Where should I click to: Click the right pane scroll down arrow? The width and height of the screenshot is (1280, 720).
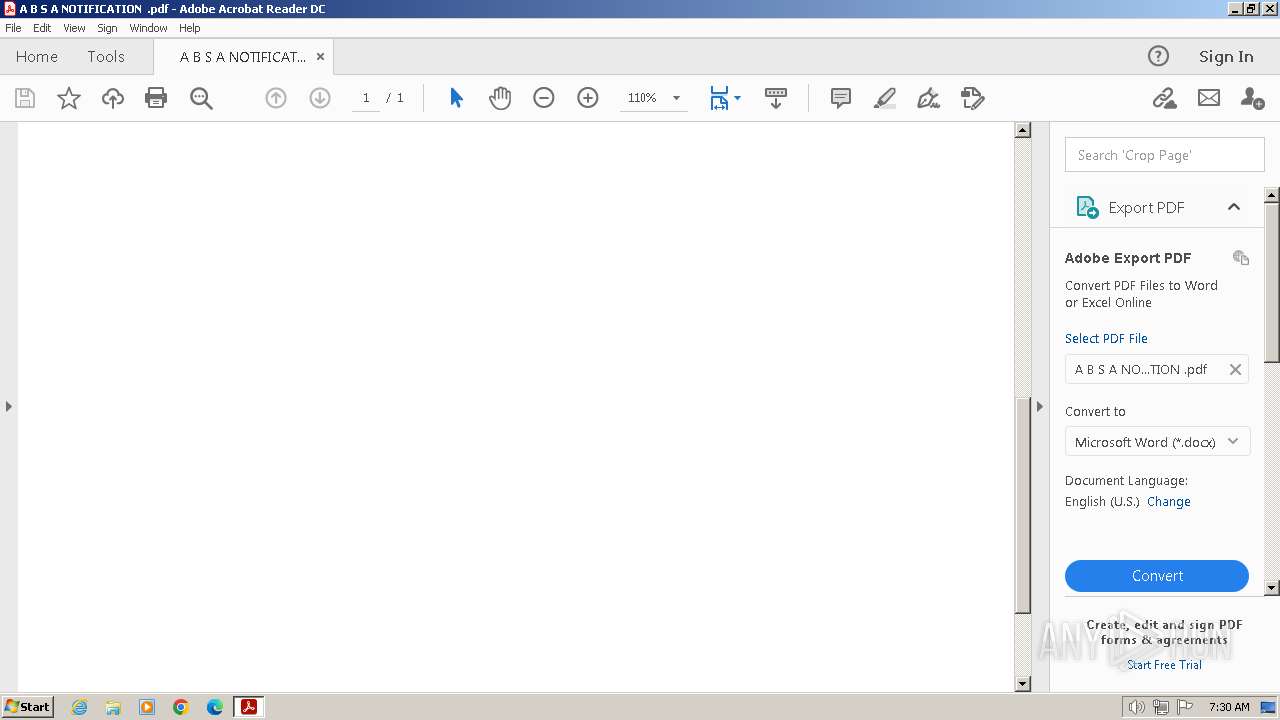(x=1272, y=588)
